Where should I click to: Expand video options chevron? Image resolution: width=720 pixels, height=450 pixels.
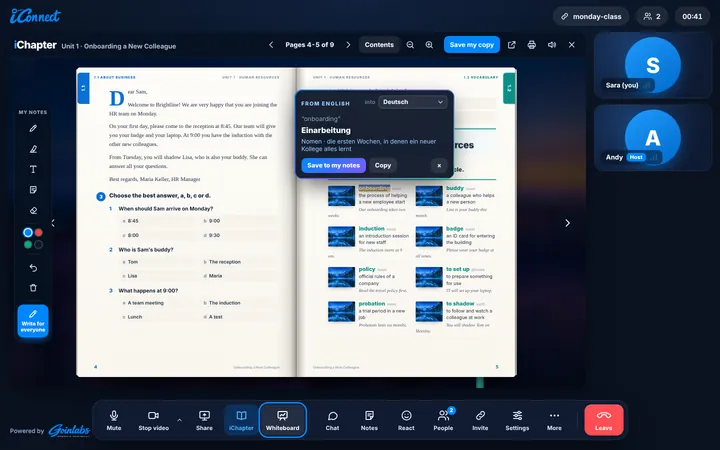(x=180, y=420)
